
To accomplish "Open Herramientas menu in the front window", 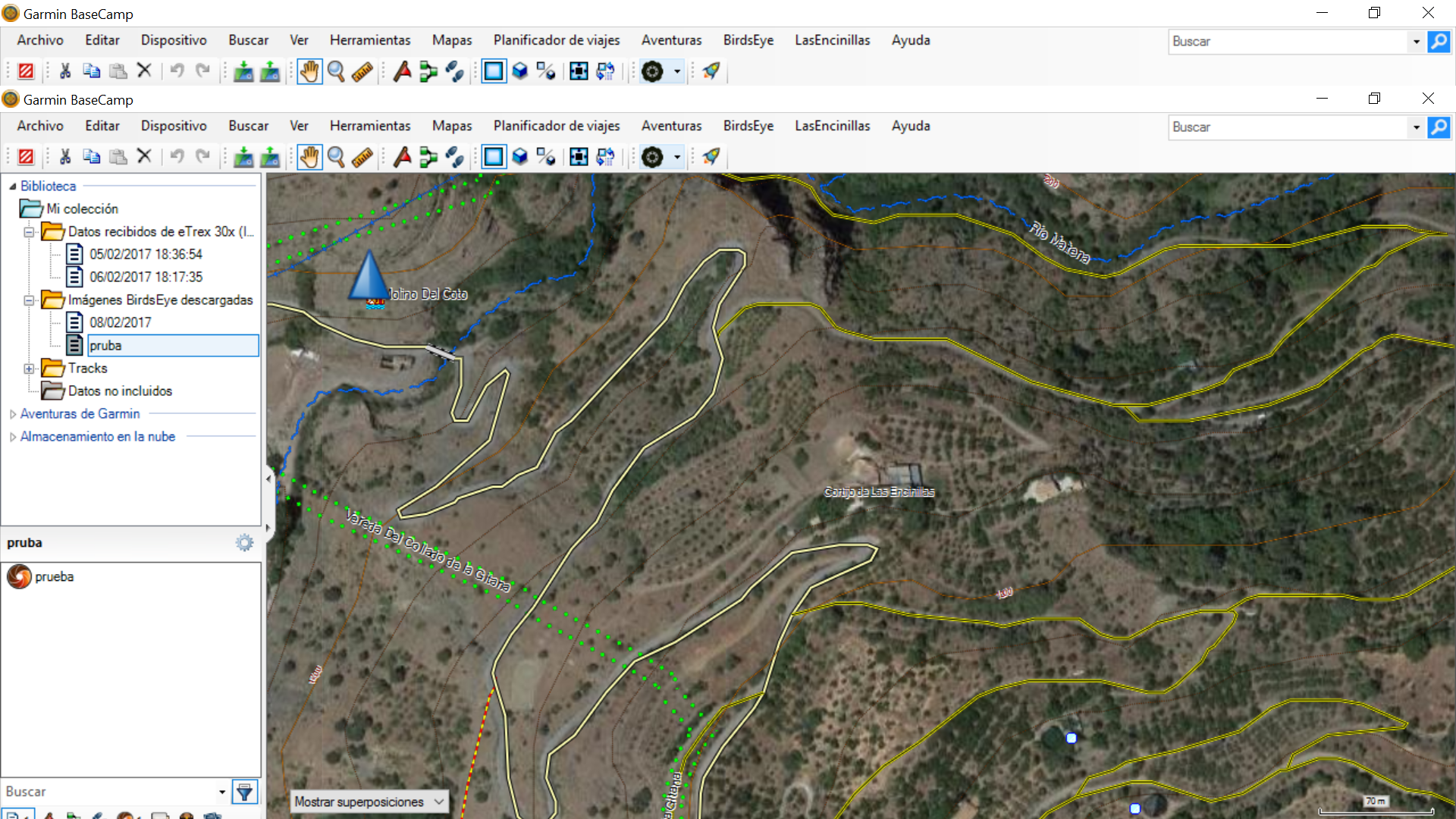I will [x=370, y=126].
